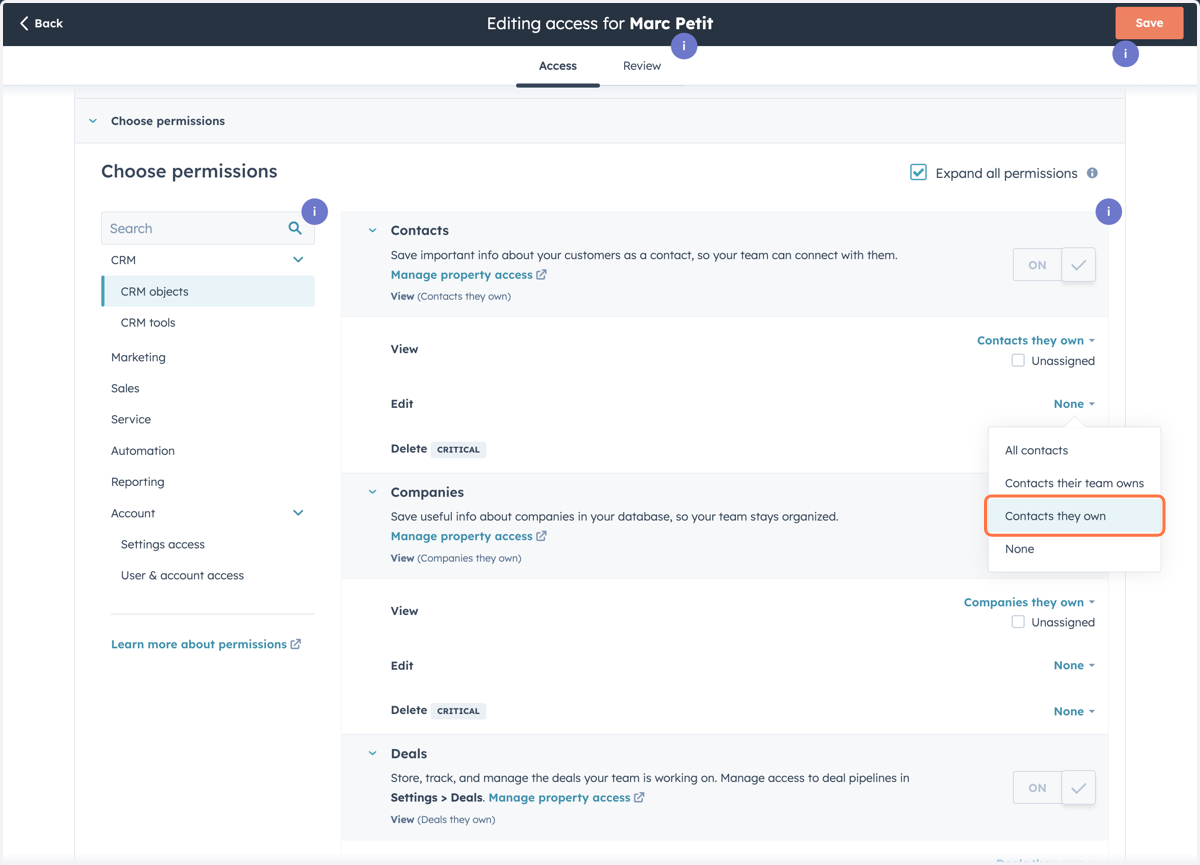Toggle the Contacts ON switch
Image resolution: width=1200 pixels, height=865 pixels.
pos(1054,265)
